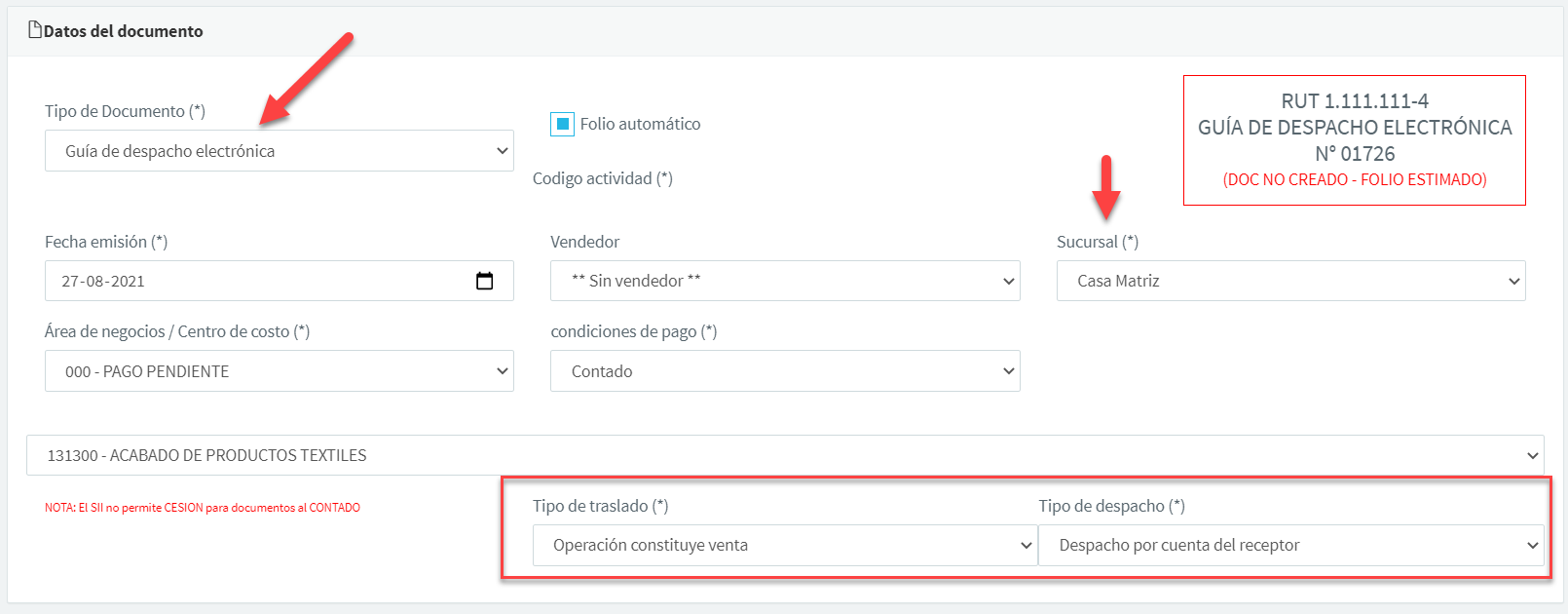The width and height of the screenshot is (1568, 614).
Task: Open the Tipo de traslado dropdown
Action: (x=784, y=546)
